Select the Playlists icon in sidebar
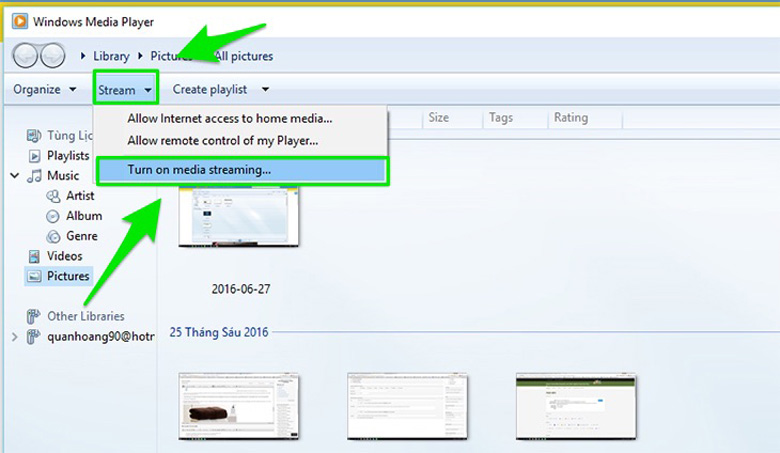Screen dimensions: 780x453 (34, 156)
